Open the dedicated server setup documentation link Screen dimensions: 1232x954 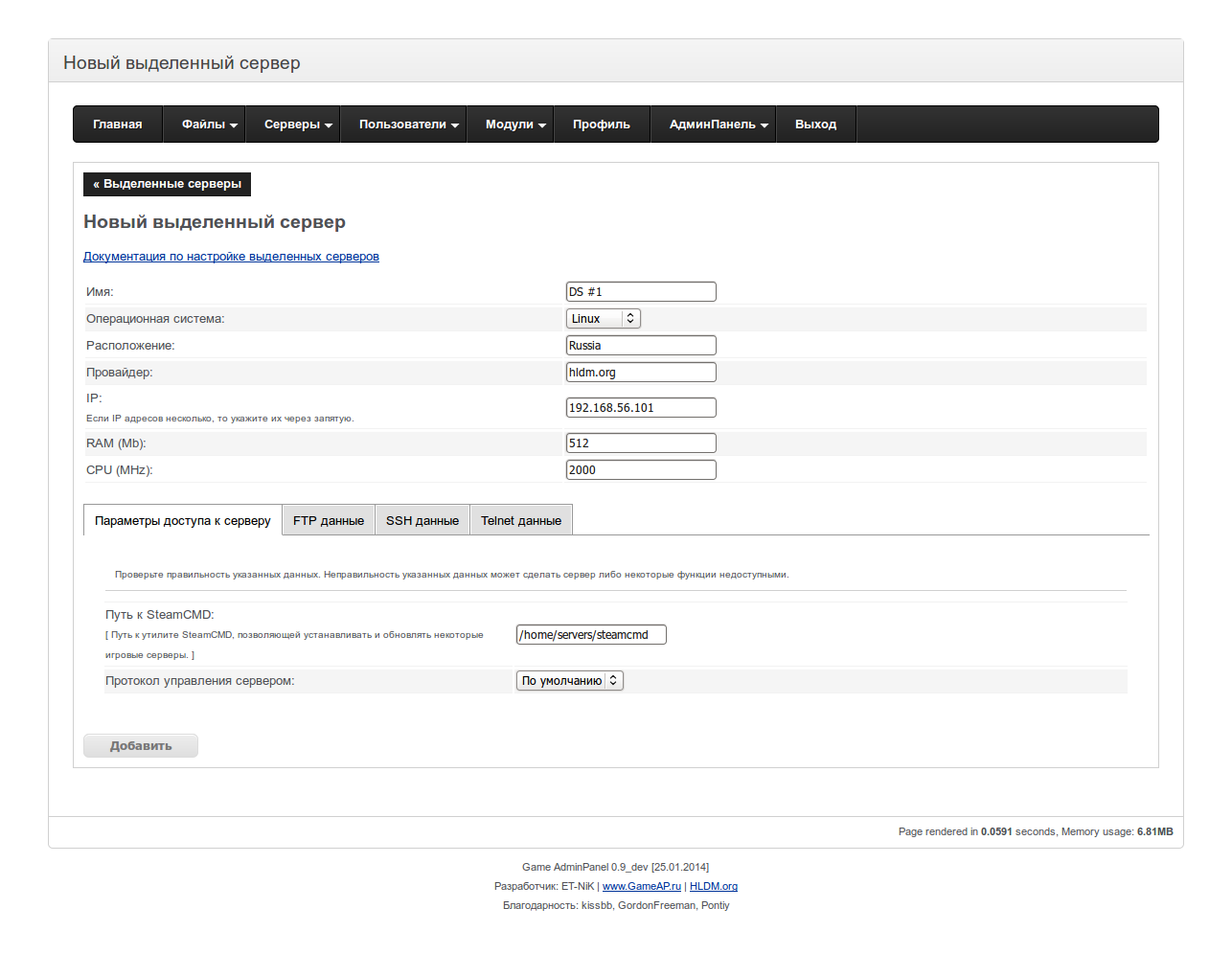(x=231, y=257)
